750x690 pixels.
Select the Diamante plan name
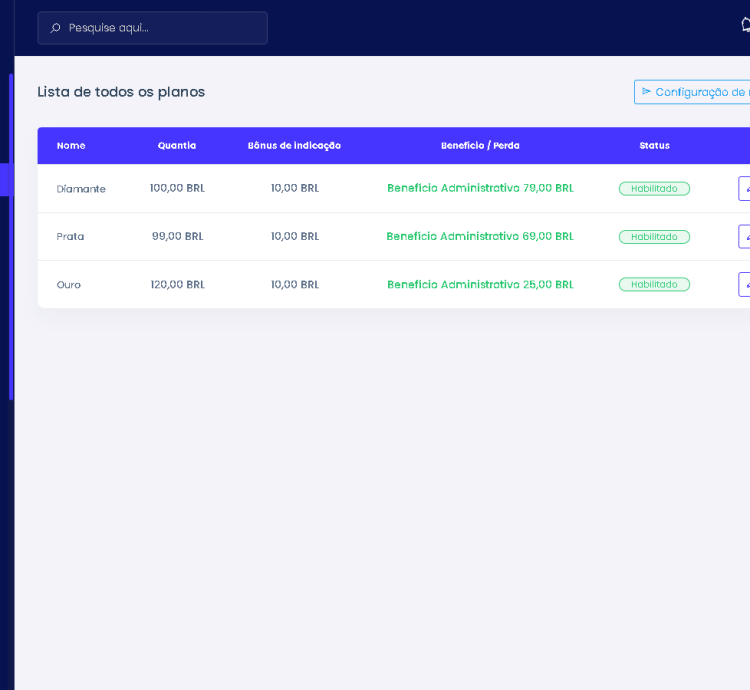pyautogui.click(x=81, y=189)
